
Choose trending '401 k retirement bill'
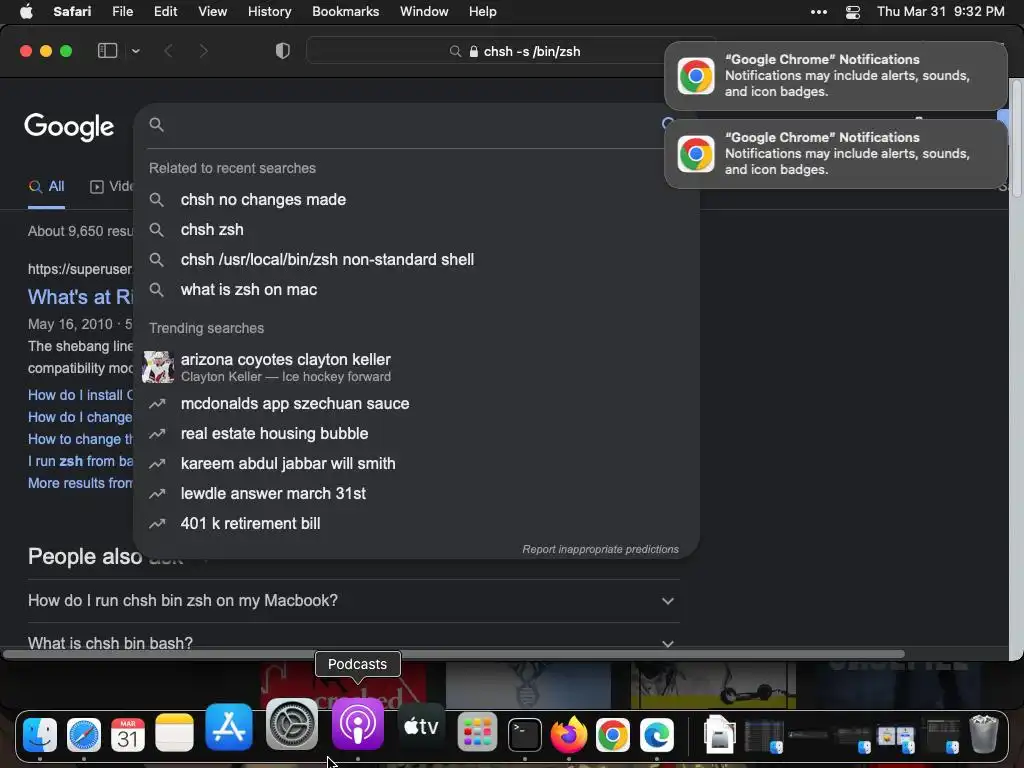415,524
